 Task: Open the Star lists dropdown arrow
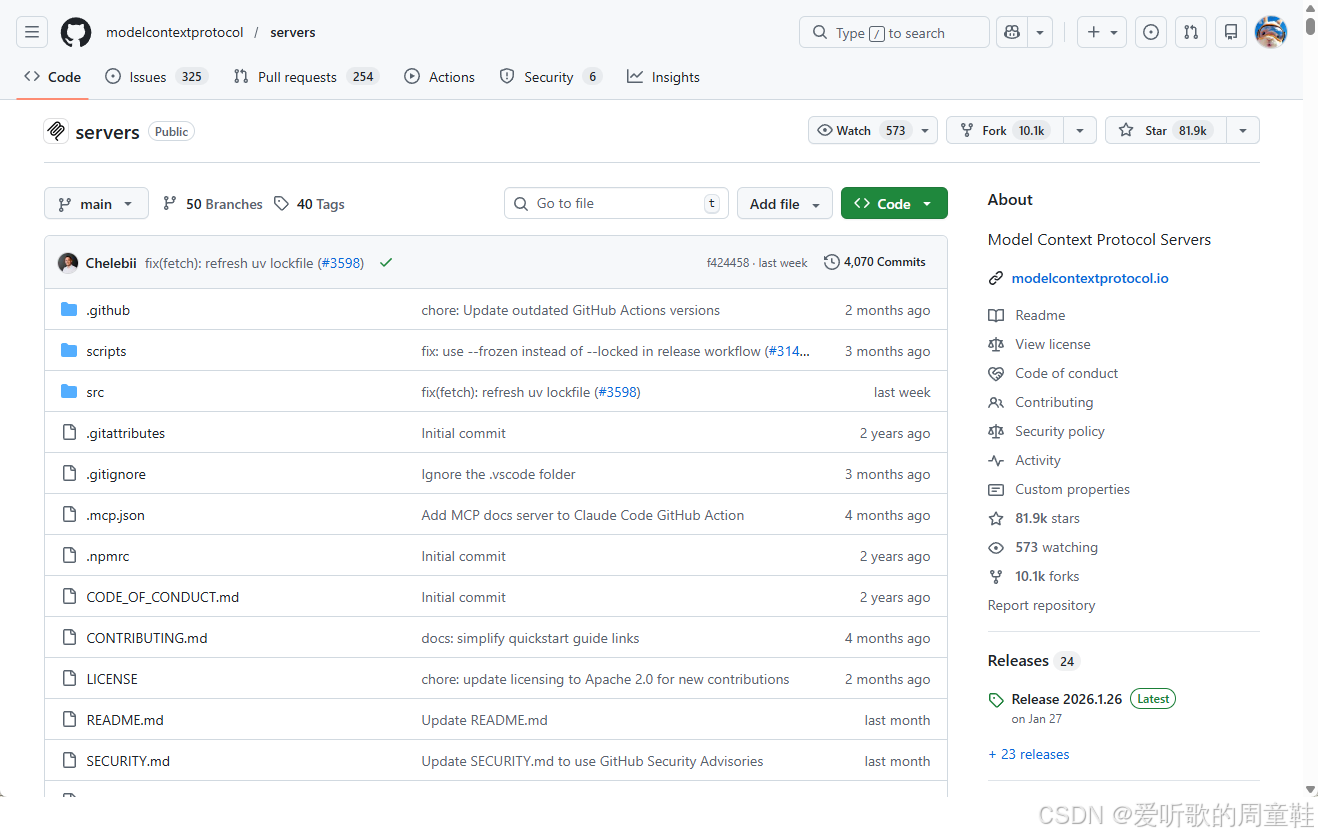pyautogui.click(x=1243, y=131)
